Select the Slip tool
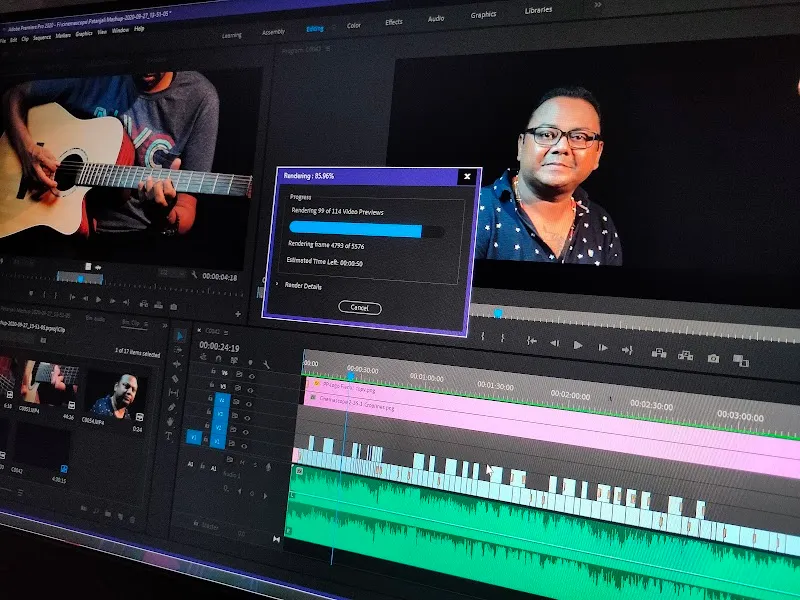 click(174, 392)
